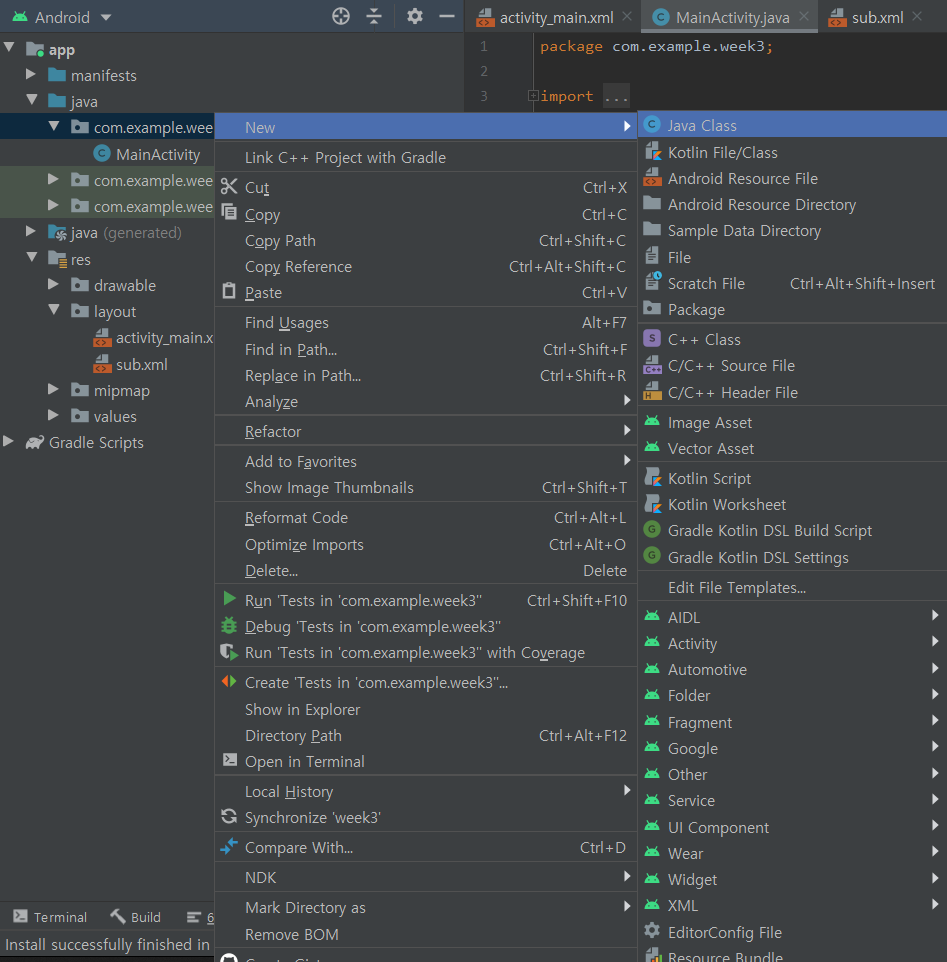
Task: Close the activity_main.xml tab
Action: [x=627, y=17]
